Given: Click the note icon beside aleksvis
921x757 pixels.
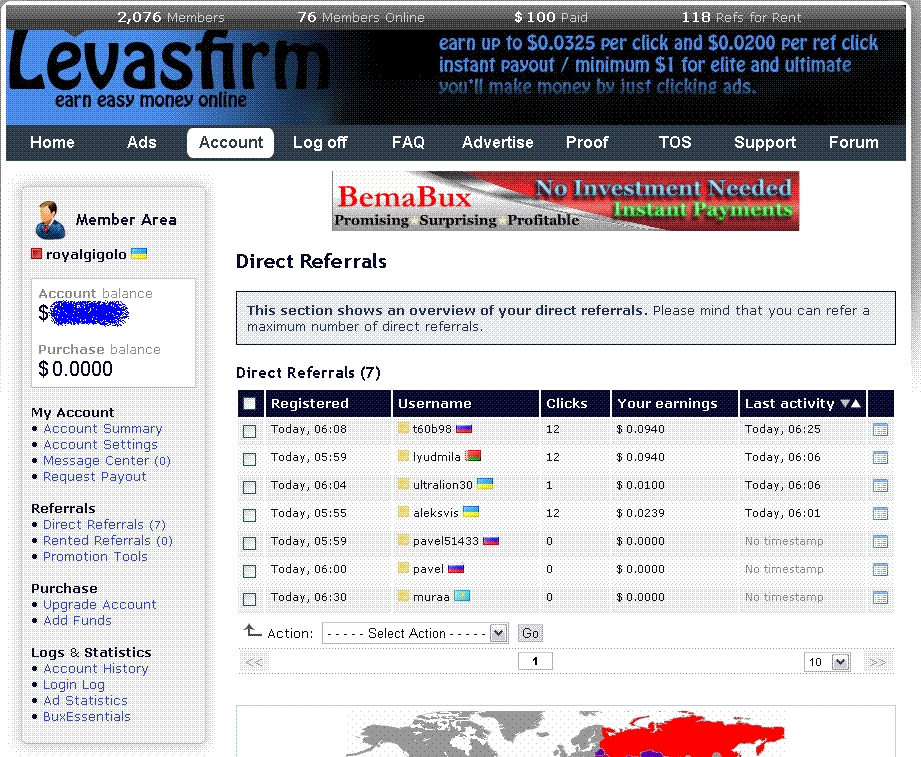Looking at the screenshot, I should [403, 512].
